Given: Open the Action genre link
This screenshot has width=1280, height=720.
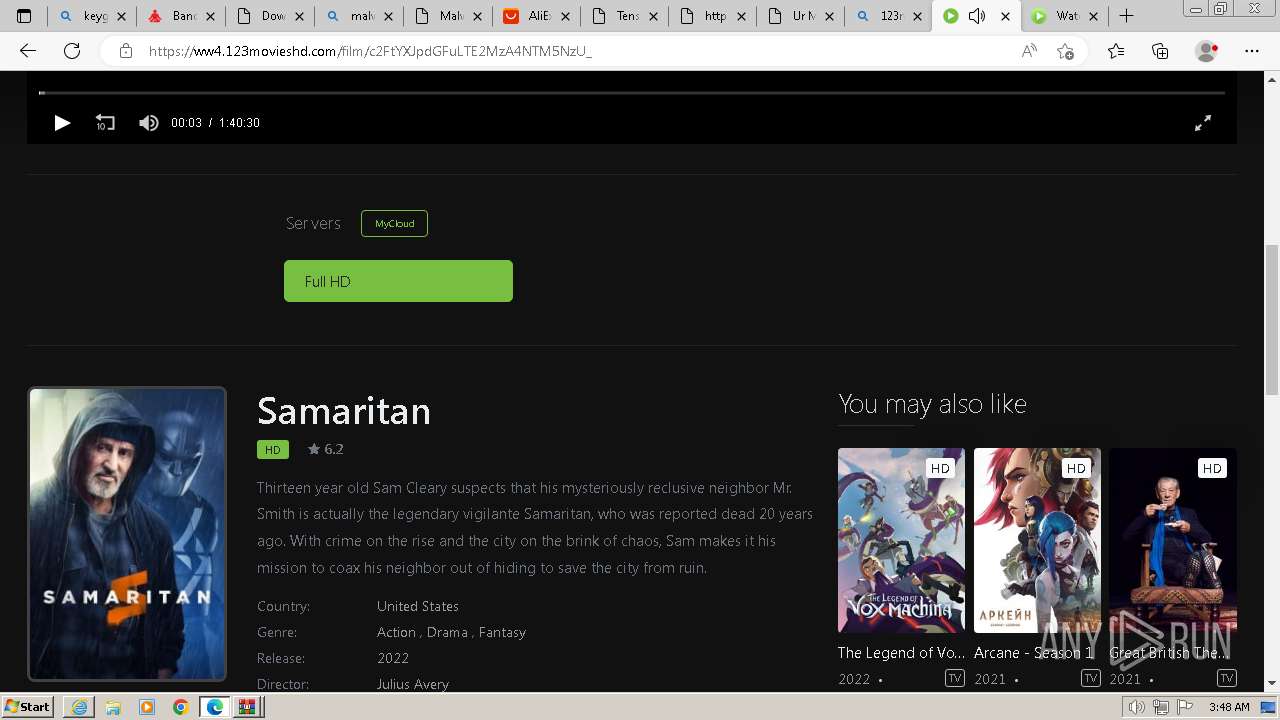Looking at the screenshot, I should (x=396, y=632).
